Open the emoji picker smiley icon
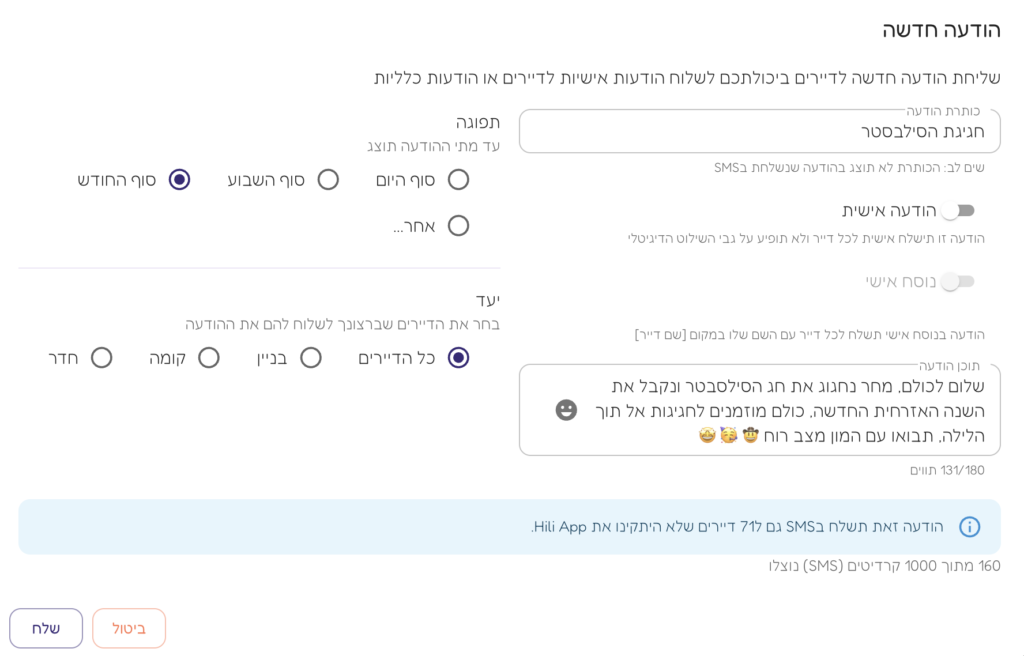This screenshot has width=1024, height=656. (x=566, y=410)
